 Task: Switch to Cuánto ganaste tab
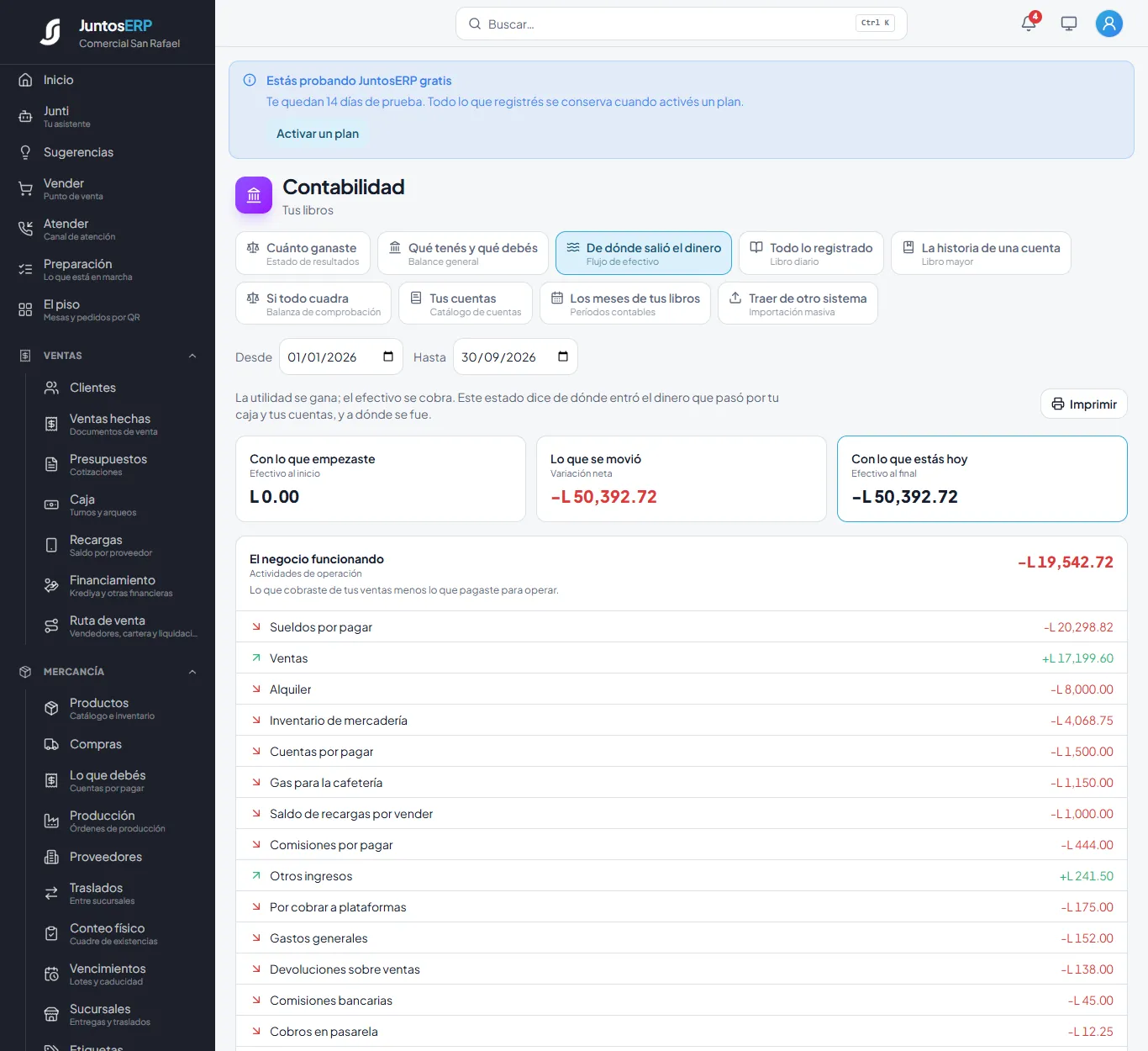click(x=303, y=253)
